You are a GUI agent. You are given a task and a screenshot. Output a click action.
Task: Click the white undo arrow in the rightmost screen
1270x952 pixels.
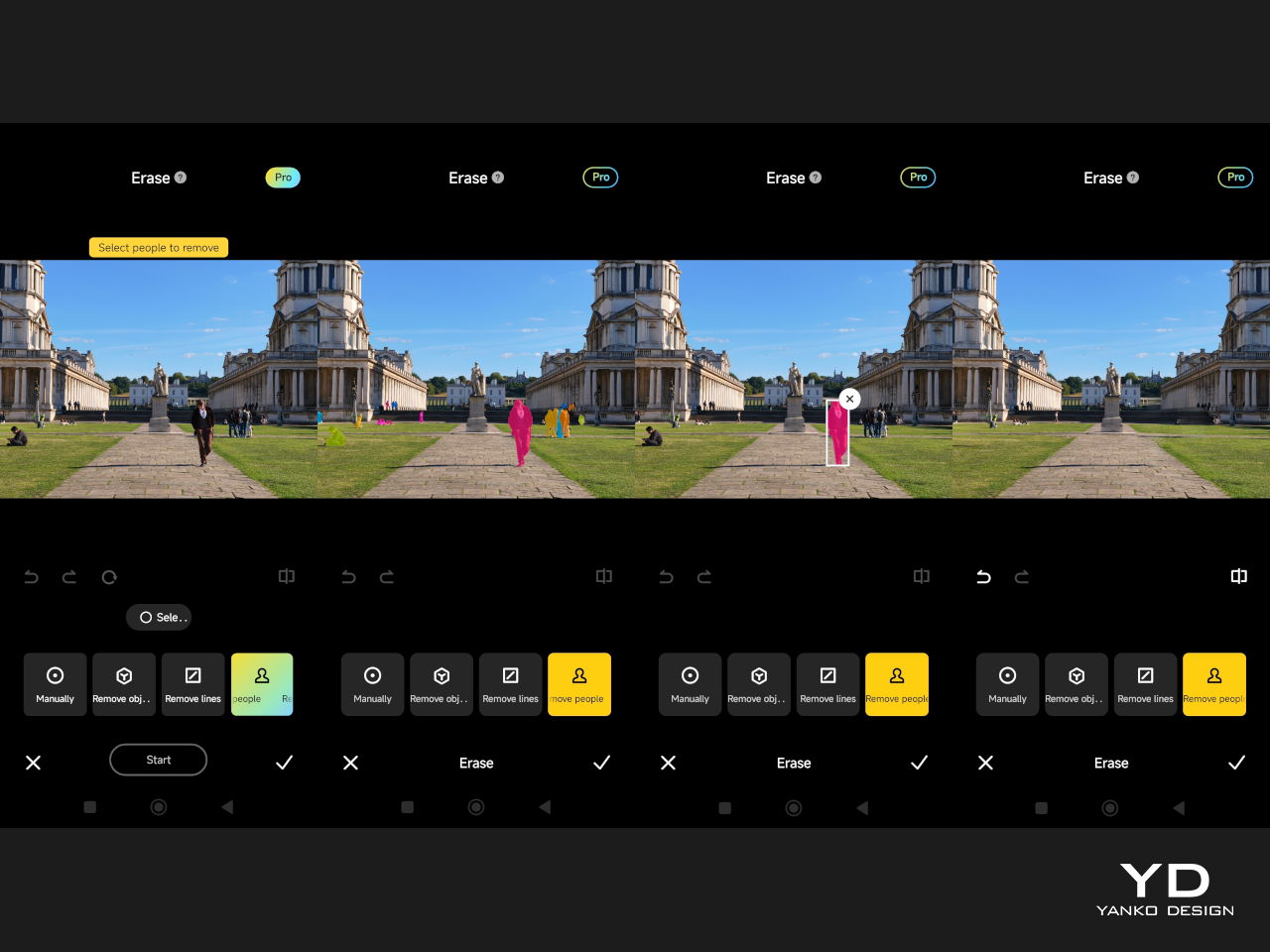pyautogui.click(x=983, y=577)
